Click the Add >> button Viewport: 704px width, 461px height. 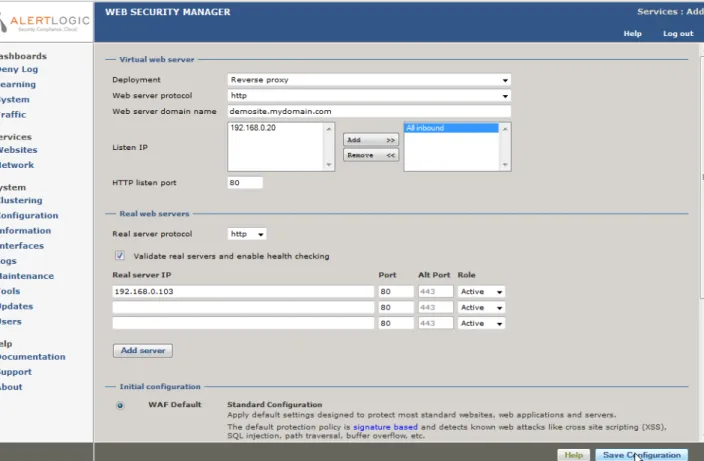(371, 140)
